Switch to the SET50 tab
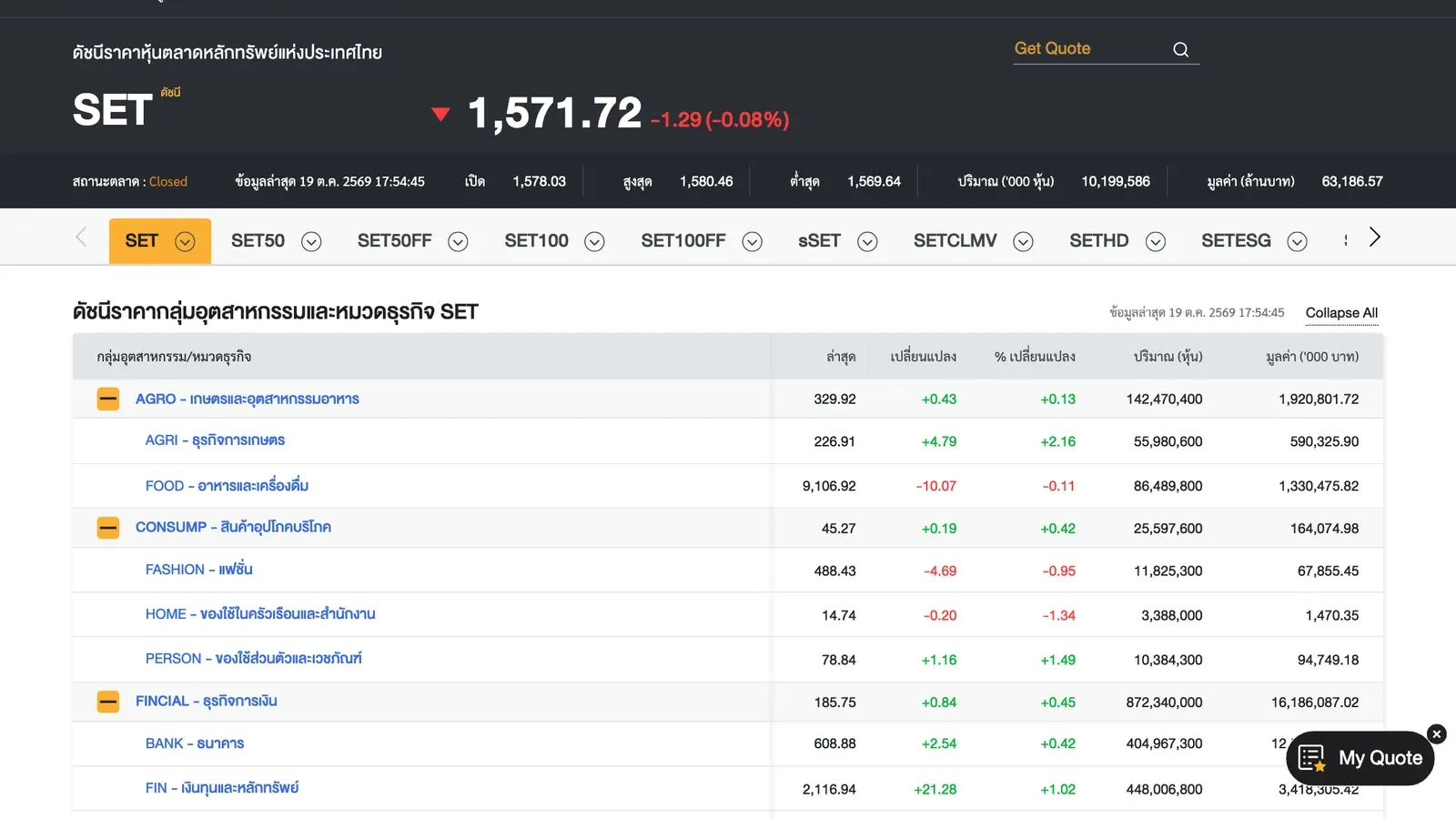The height and width of the screenshot is (819, 1456). (258, 241)
